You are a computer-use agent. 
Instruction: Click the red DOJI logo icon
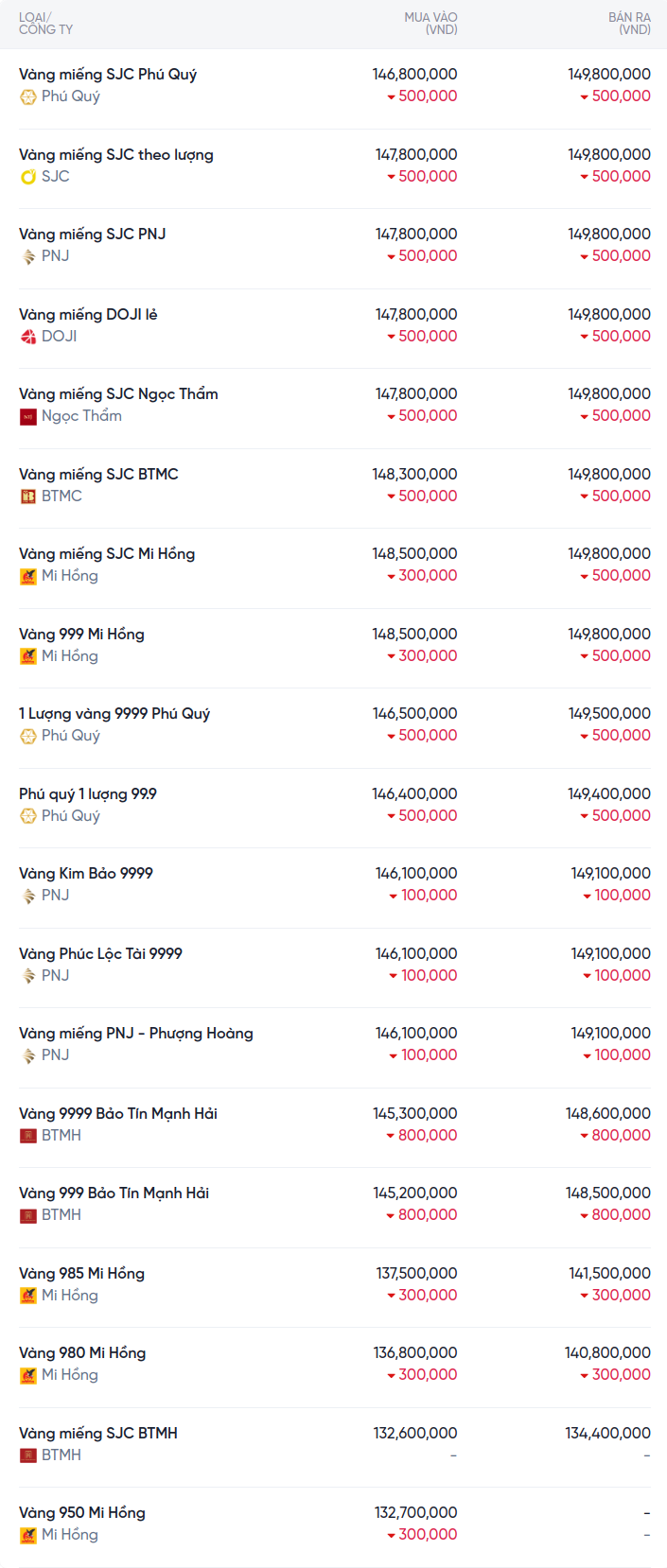(28, 337)
